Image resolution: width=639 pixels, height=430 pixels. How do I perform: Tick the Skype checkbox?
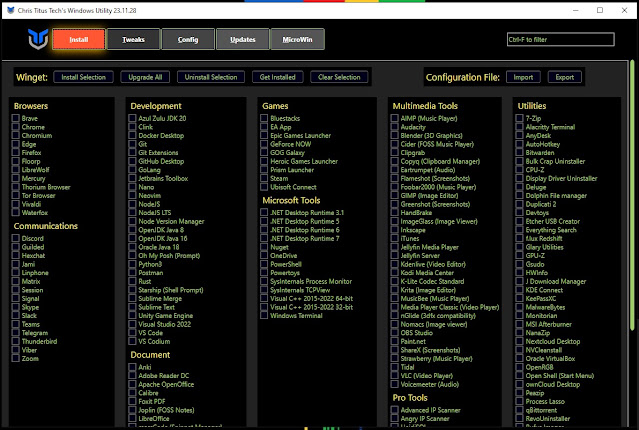point(16,307)
